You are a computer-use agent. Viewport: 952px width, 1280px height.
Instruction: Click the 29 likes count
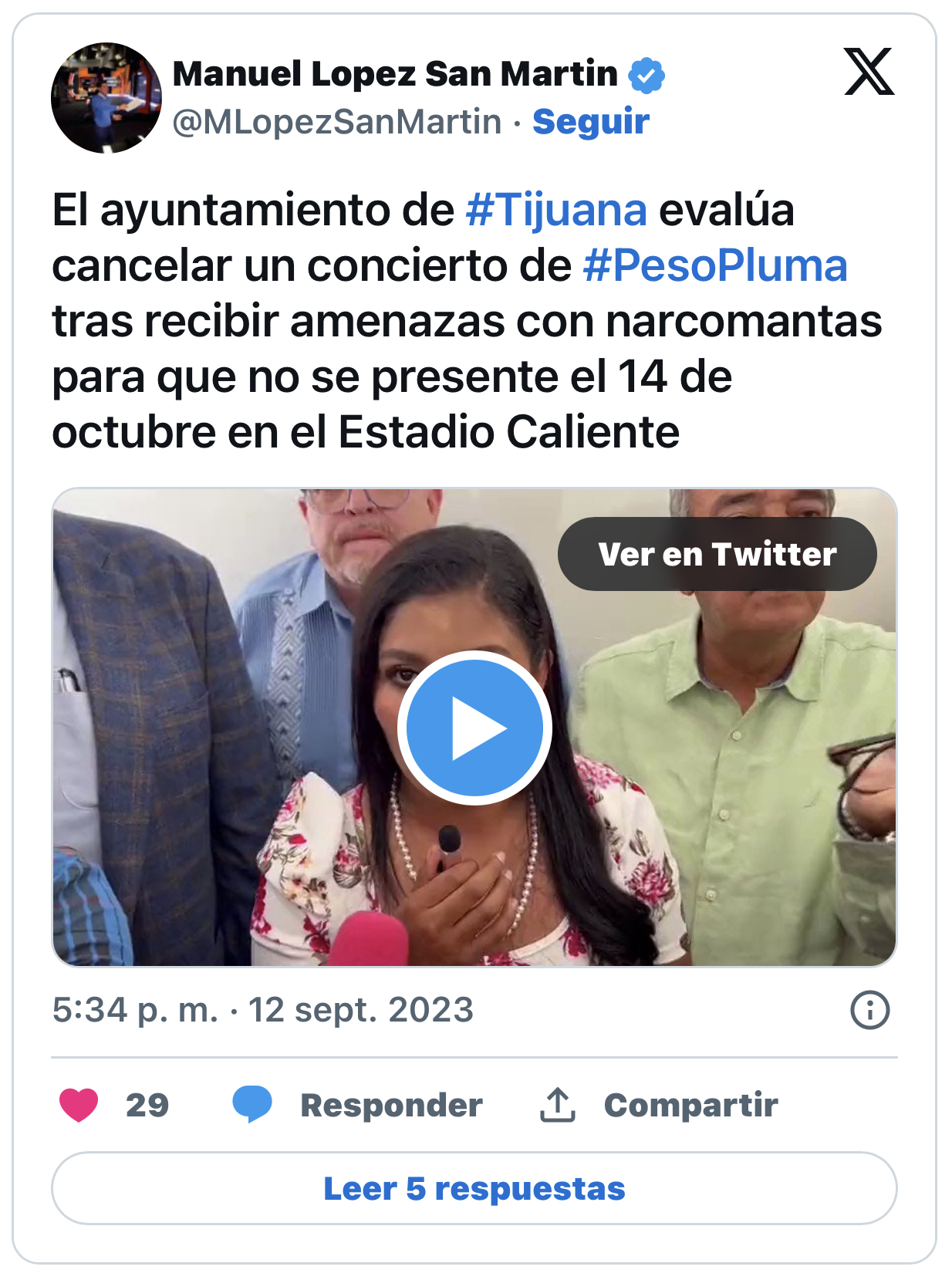point(147,1105)
